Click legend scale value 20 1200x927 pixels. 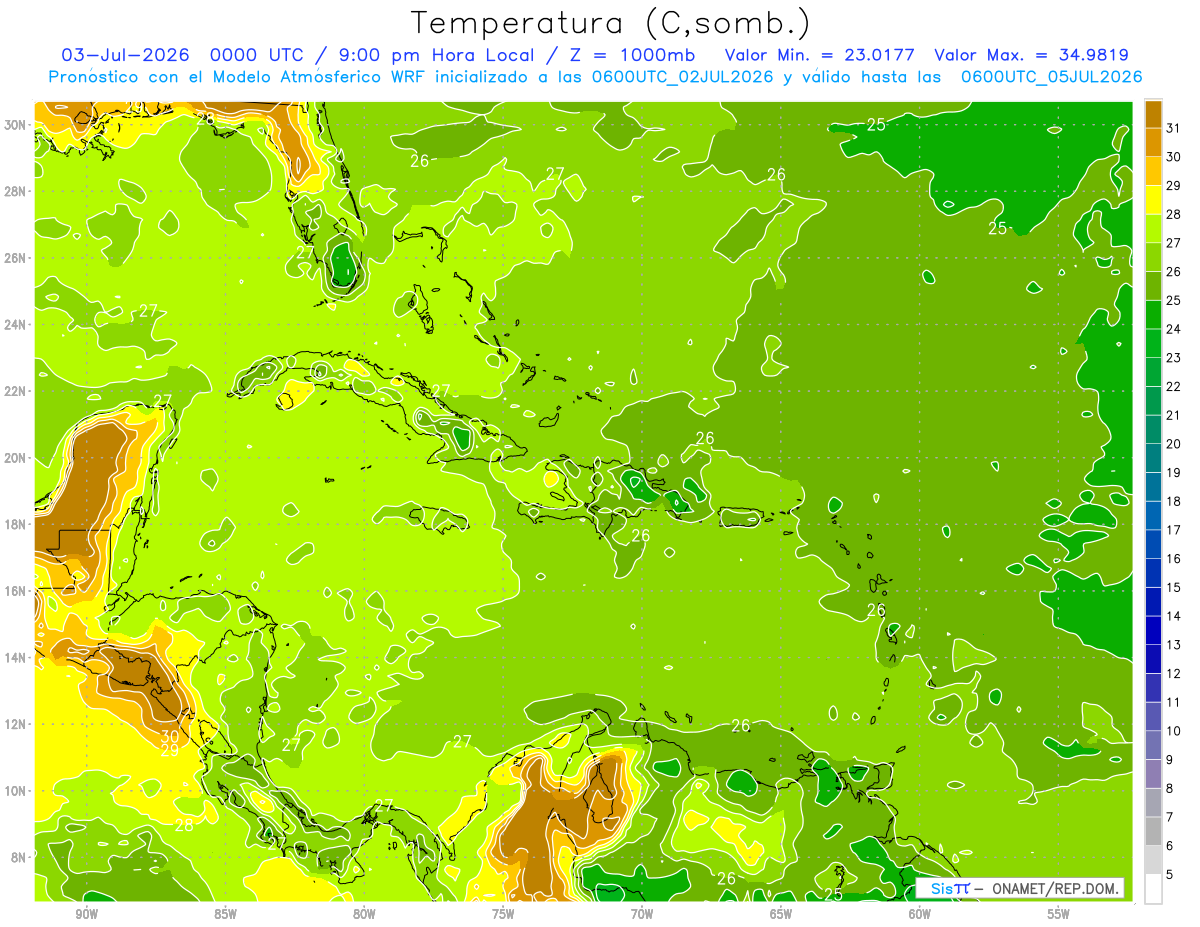coord(1173,444)
